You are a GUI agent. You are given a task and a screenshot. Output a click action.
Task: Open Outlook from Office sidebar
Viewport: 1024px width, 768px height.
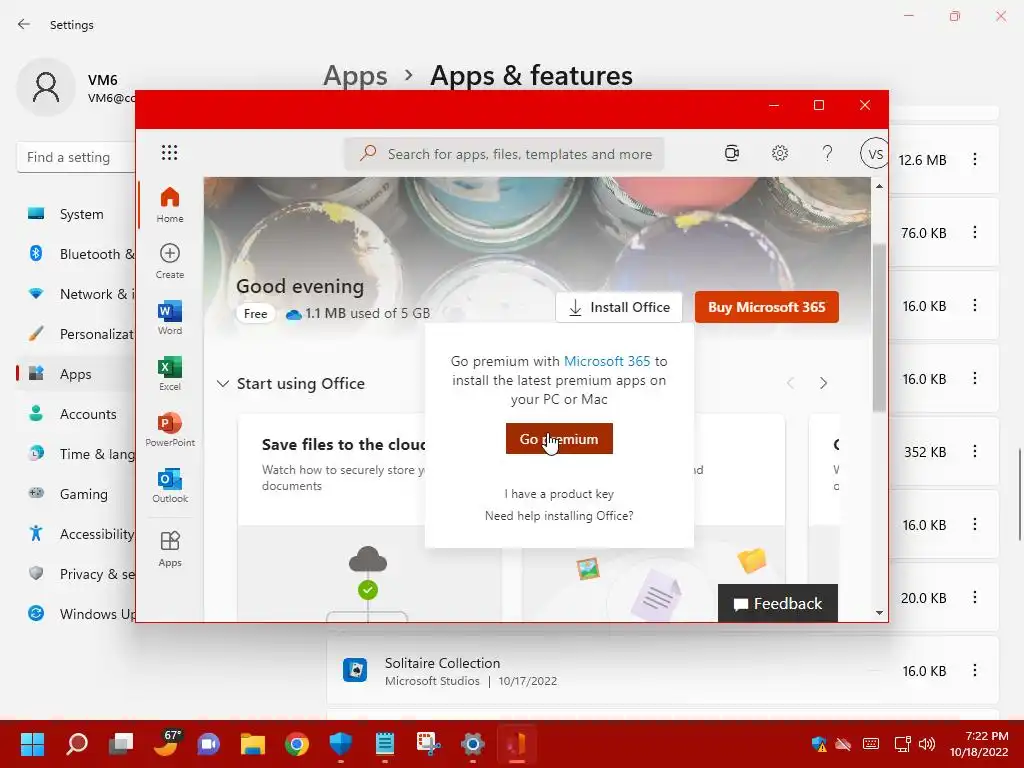[x=170, y=485]
